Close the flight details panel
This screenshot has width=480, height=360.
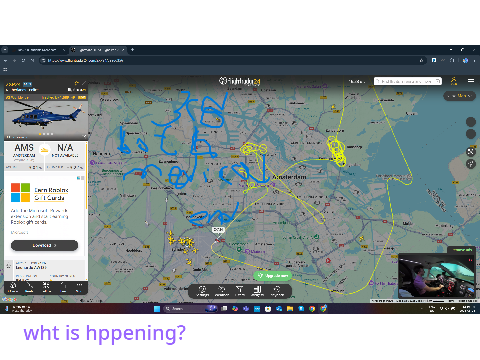click(x=84, y=83)
